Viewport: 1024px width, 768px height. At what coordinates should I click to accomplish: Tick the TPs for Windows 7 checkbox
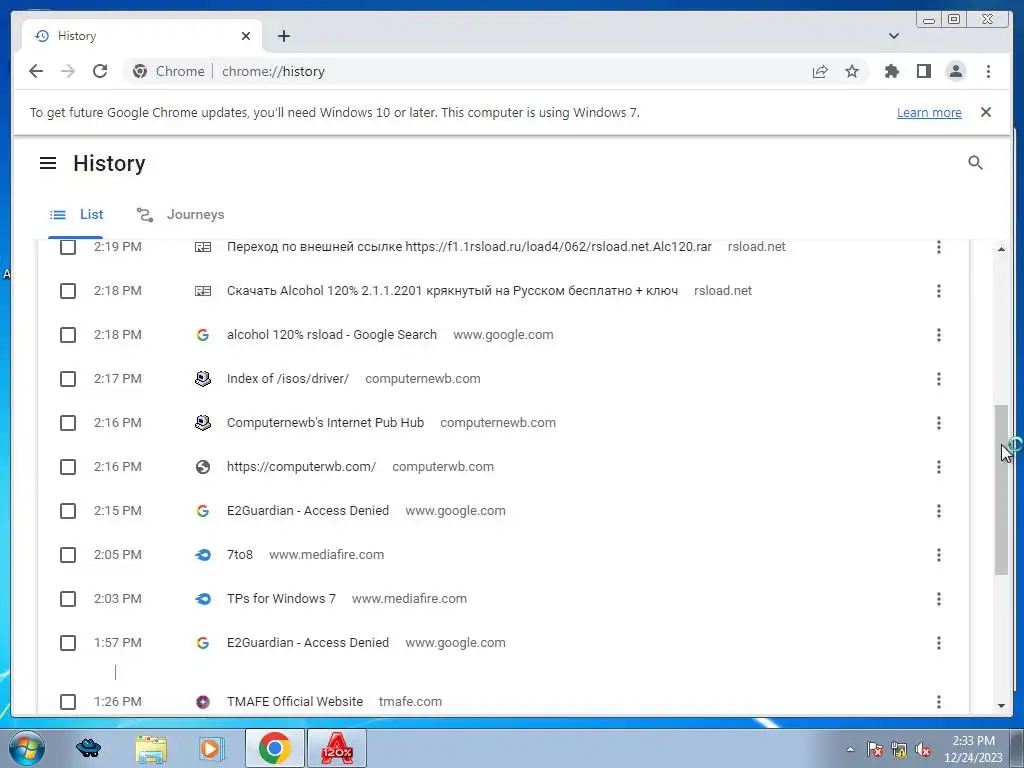(x=68, y=599)
